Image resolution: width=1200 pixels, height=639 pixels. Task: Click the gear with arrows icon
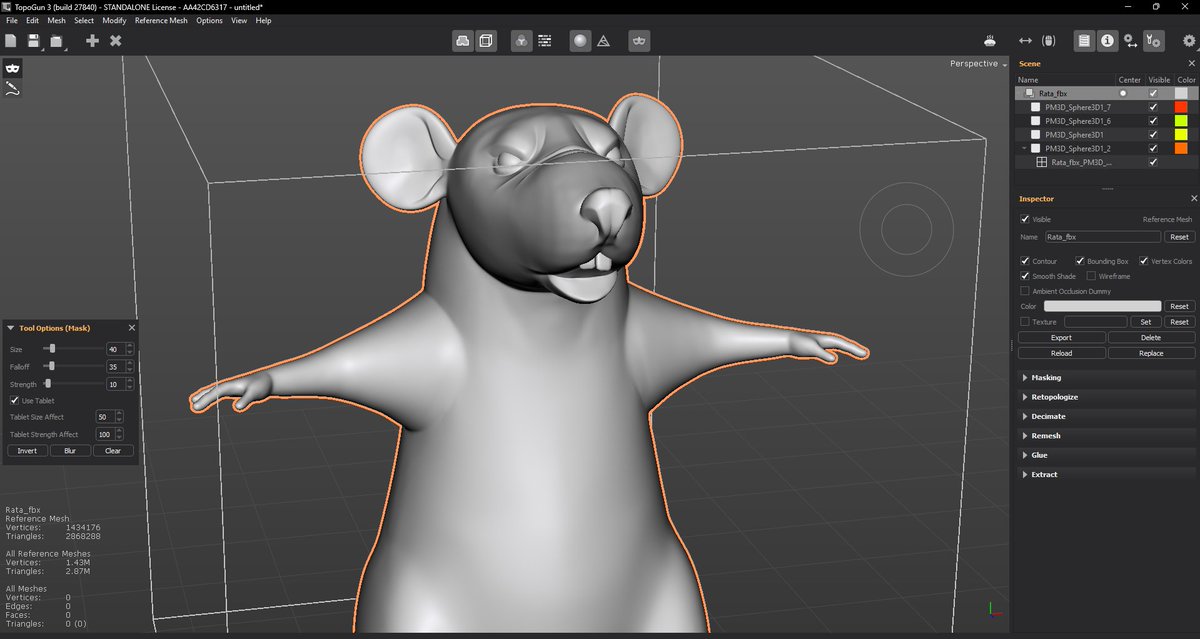coord(1130,41)
